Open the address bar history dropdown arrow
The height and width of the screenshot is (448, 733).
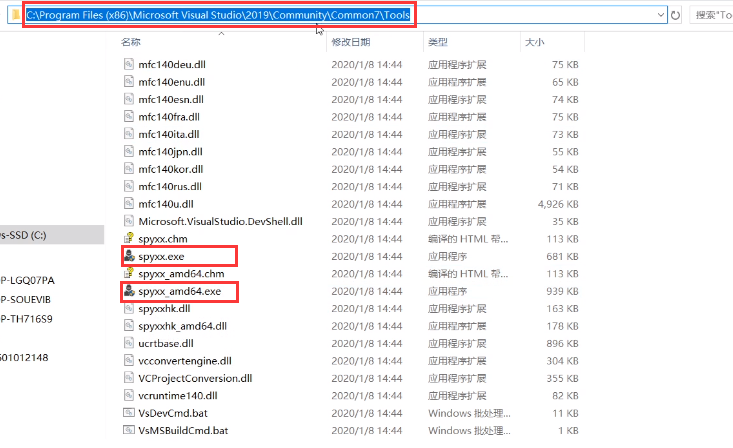point(661,15)
